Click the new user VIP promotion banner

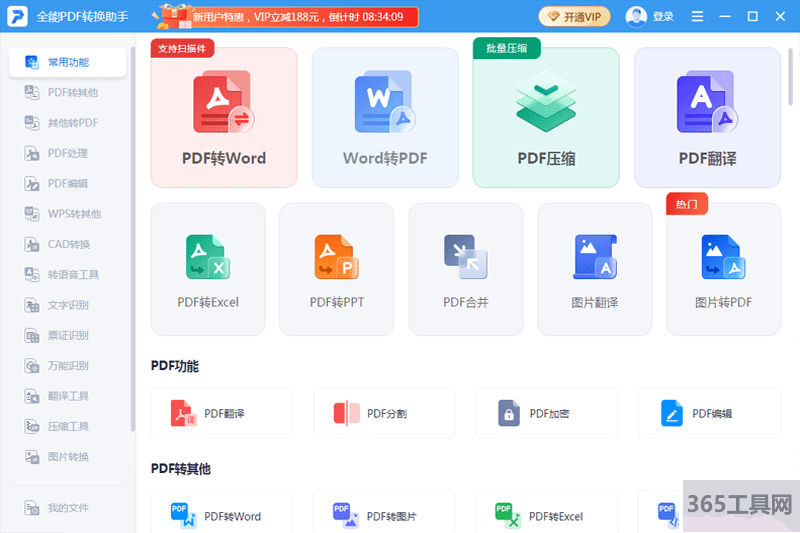285,16
